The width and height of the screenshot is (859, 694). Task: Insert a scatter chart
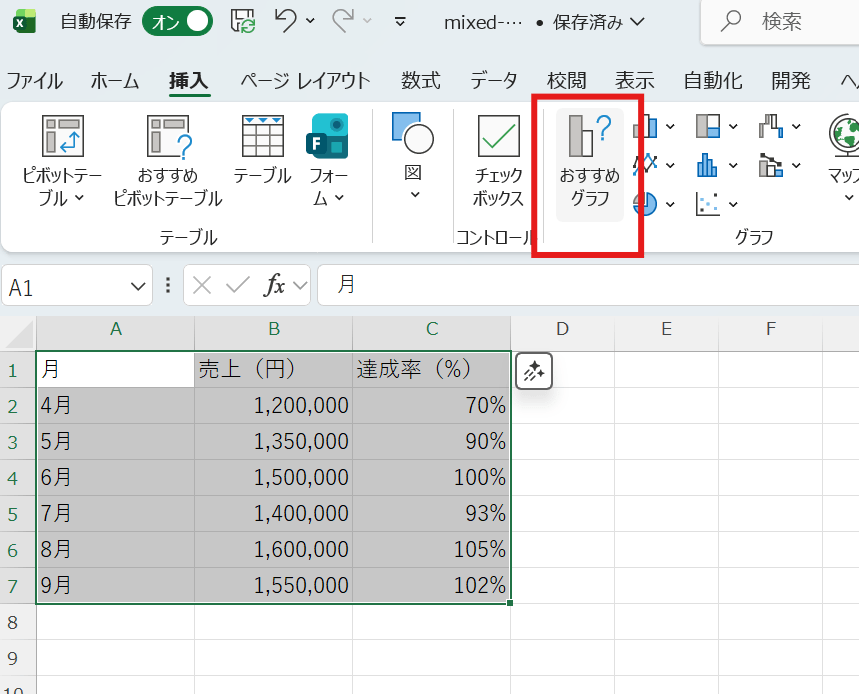point(708,204)
